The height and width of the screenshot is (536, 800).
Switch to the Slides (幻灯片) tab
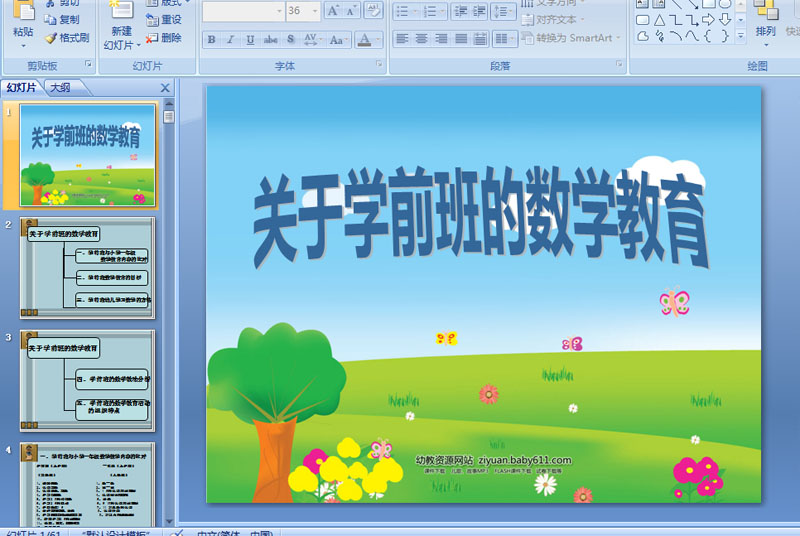coord(21,88)
